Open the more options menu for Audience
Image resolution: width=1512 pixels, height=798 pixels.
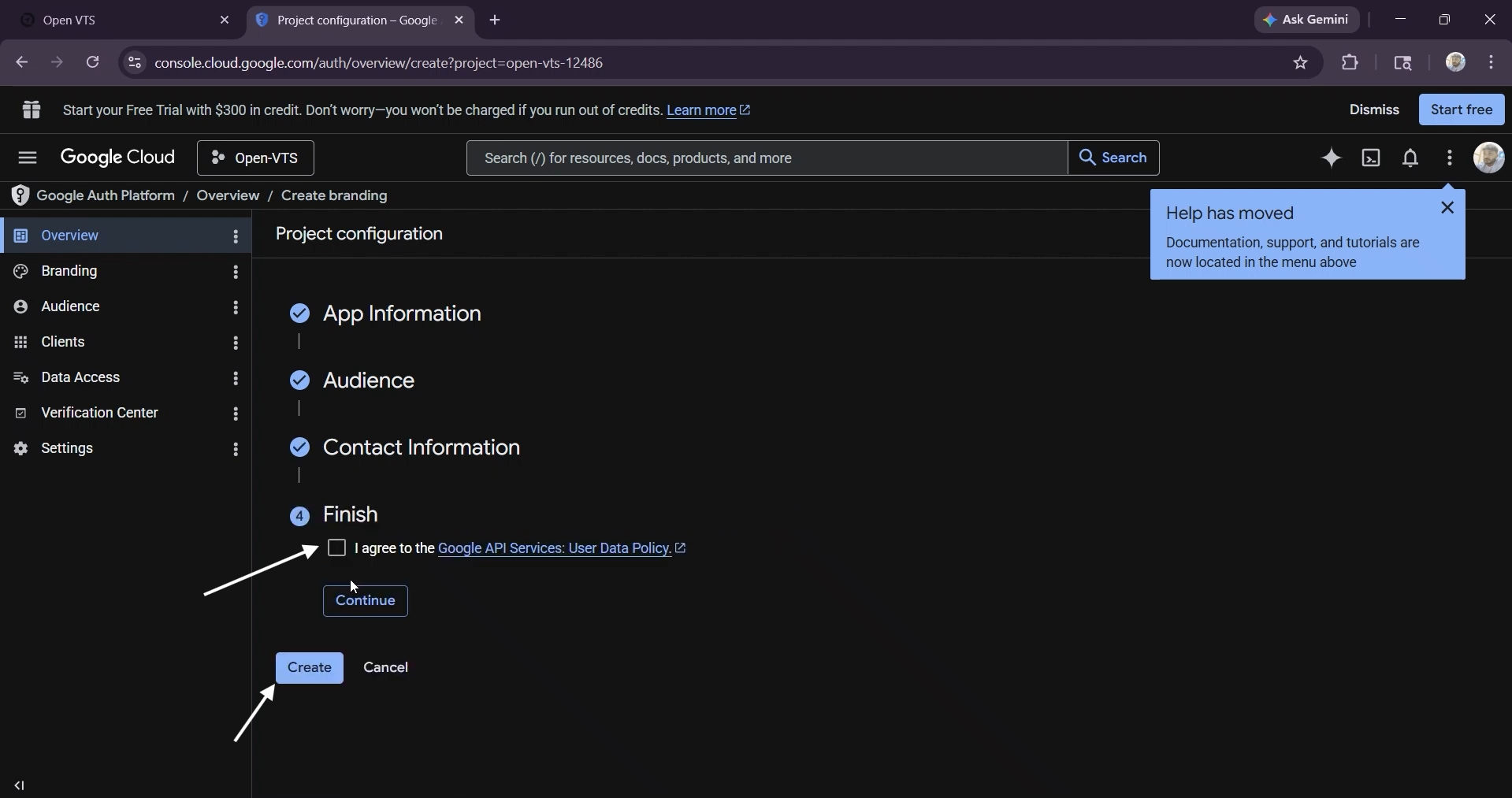point(236,307)
